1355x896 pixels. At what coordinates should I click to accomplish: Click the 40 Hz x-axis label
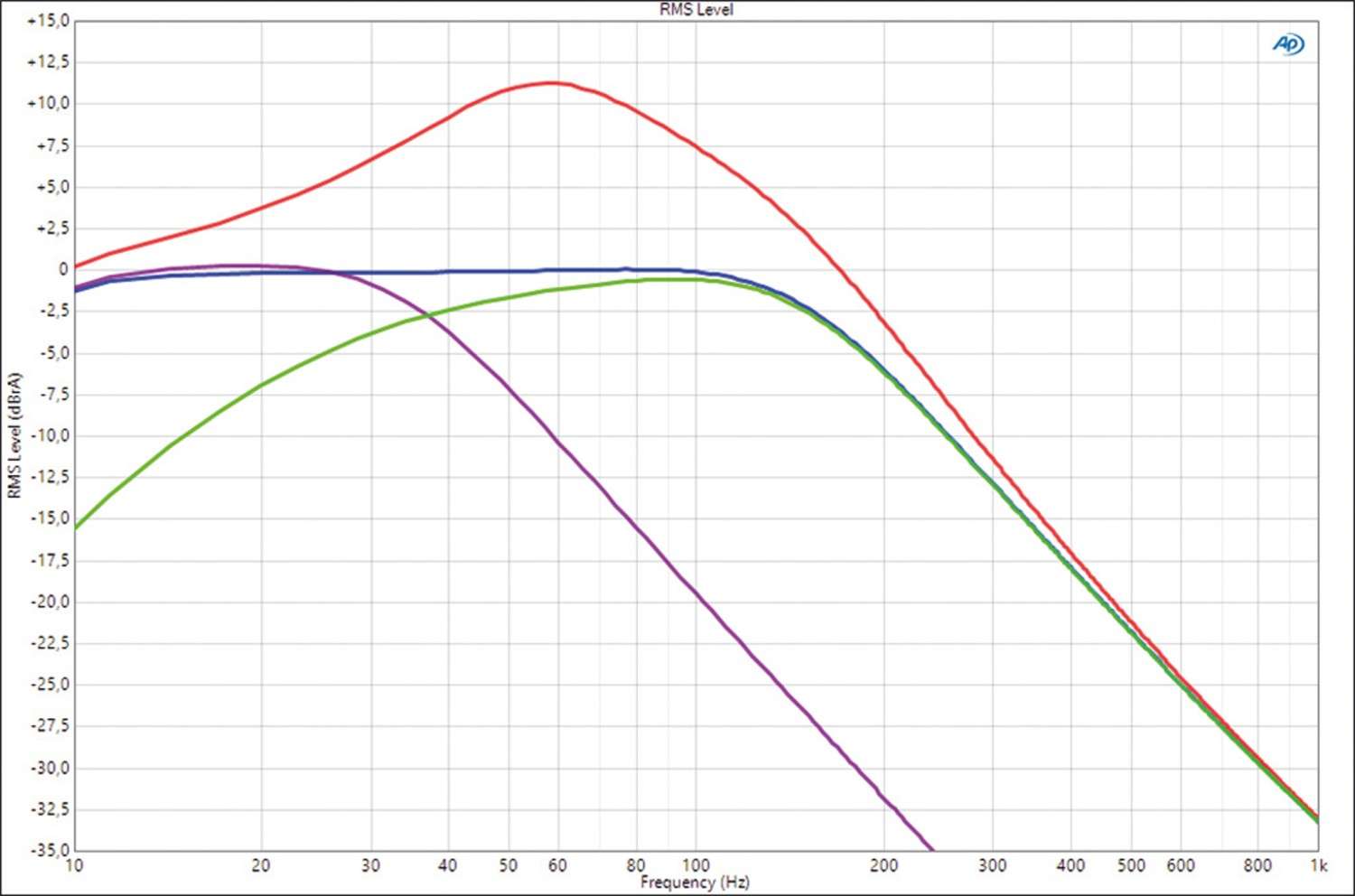pos(448,865)
